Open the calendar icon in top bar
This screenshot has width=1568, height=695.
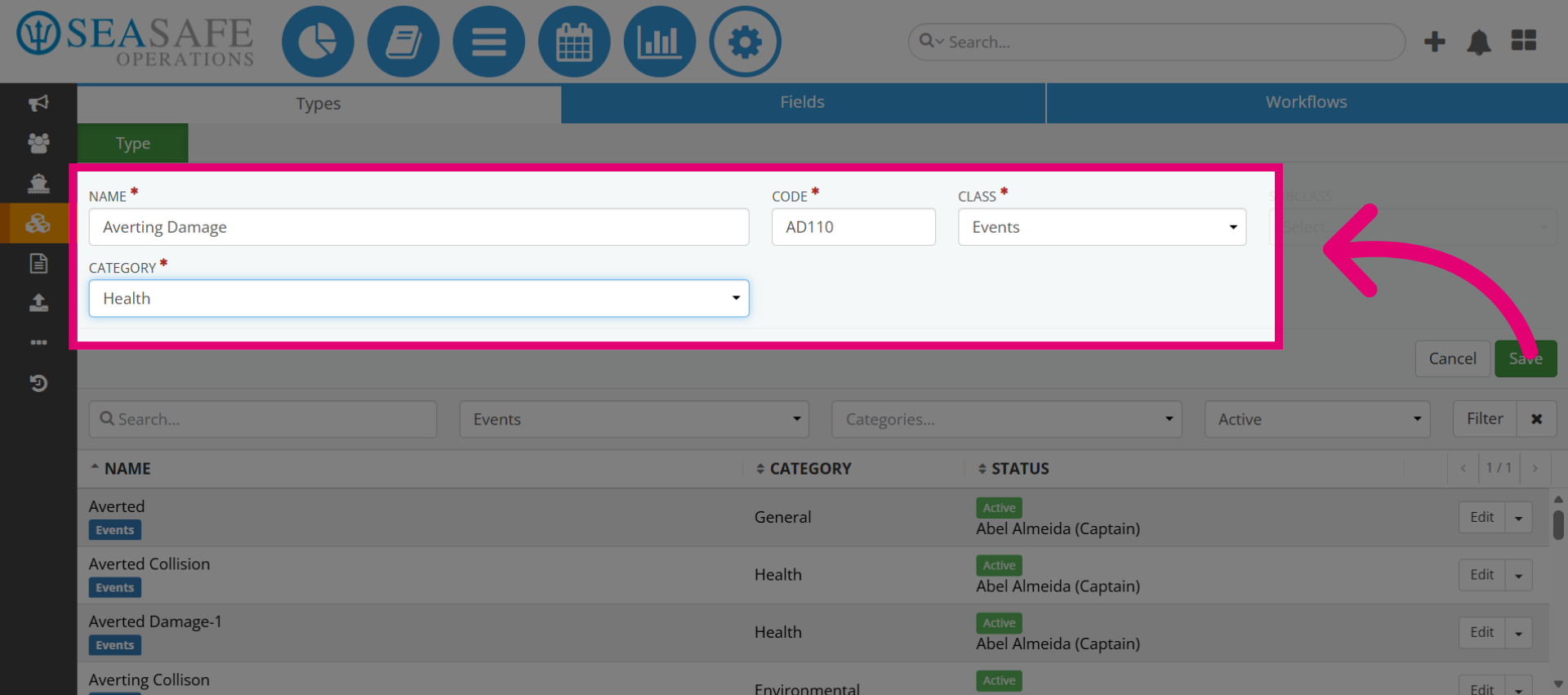pyautogui.click(x=574, y=42)
